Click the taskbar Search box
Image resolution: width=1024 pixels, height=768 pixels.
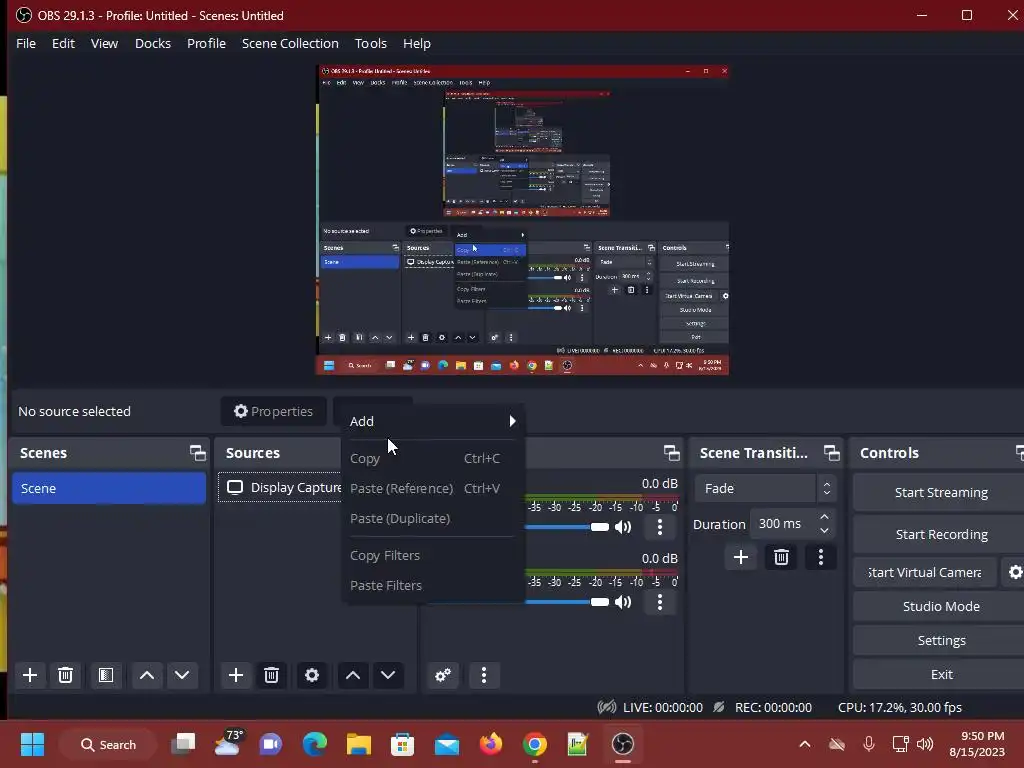(108, 744)
